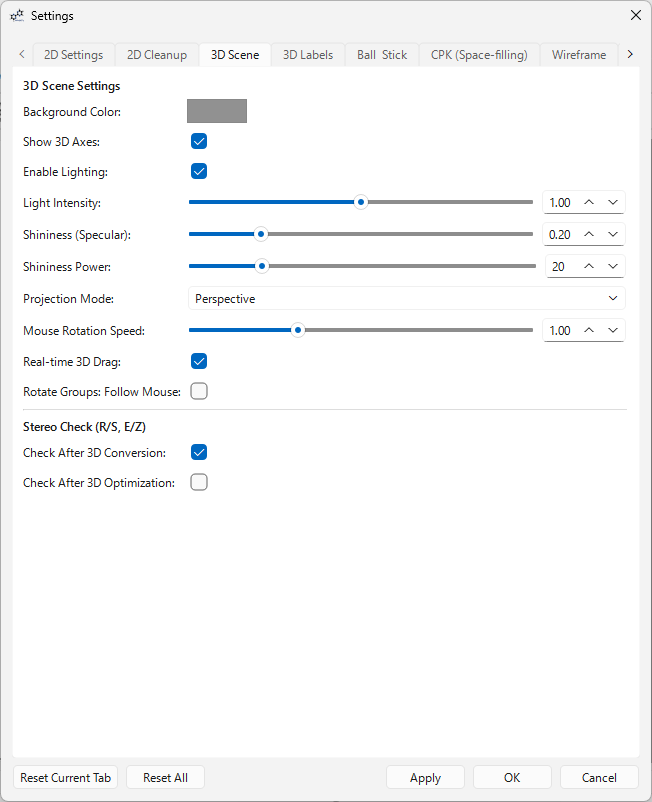The width and height of the screenshot is (652, 802).
Task: Click the Settings window app icon
Action: click(x=17, y=16)
